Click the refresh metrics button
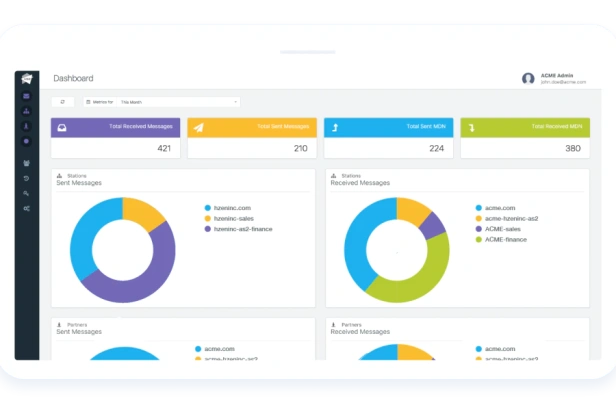The image size is (616, 405). [62, 102]
